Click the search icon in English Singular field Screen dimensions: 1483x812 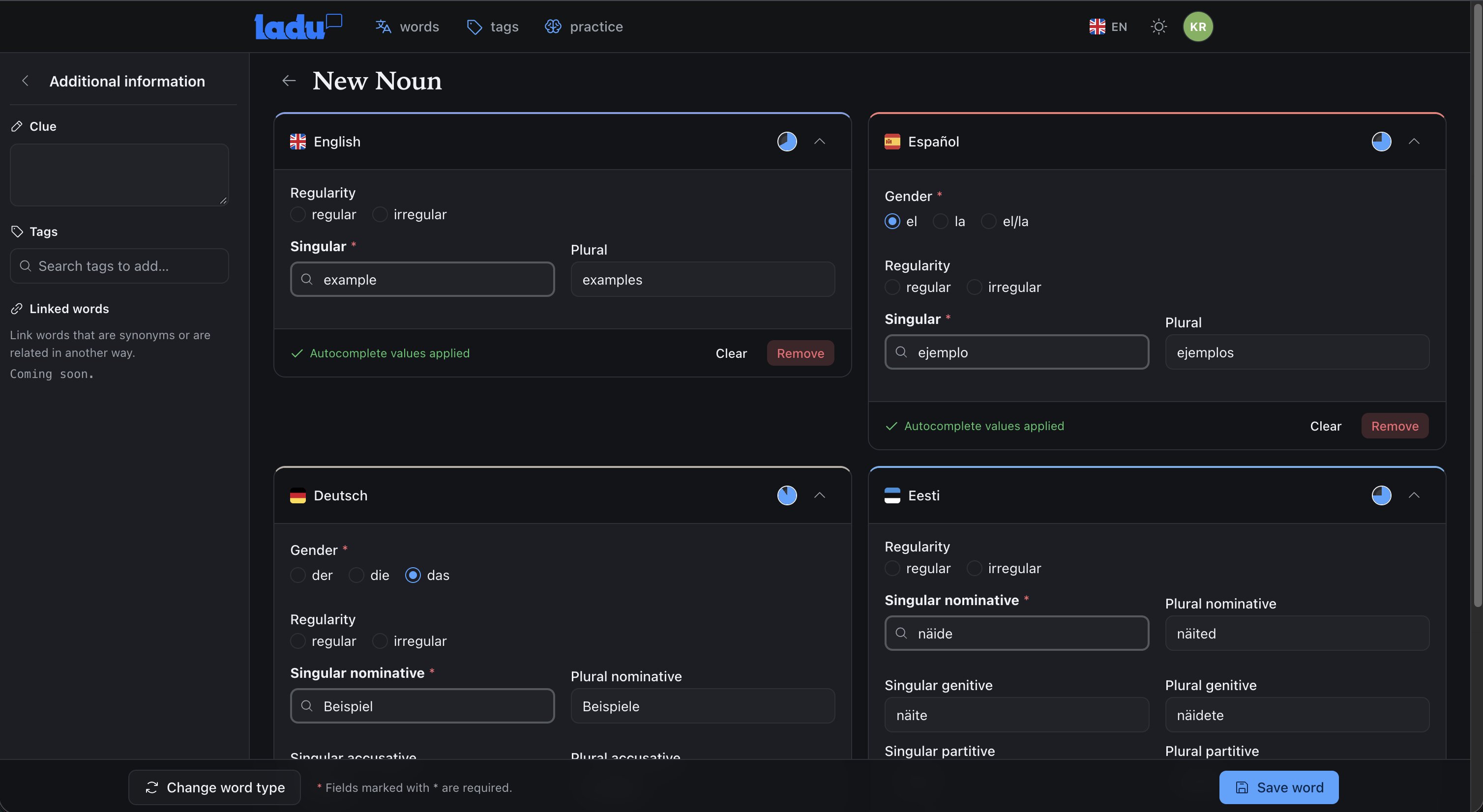[x=307, y=280]
